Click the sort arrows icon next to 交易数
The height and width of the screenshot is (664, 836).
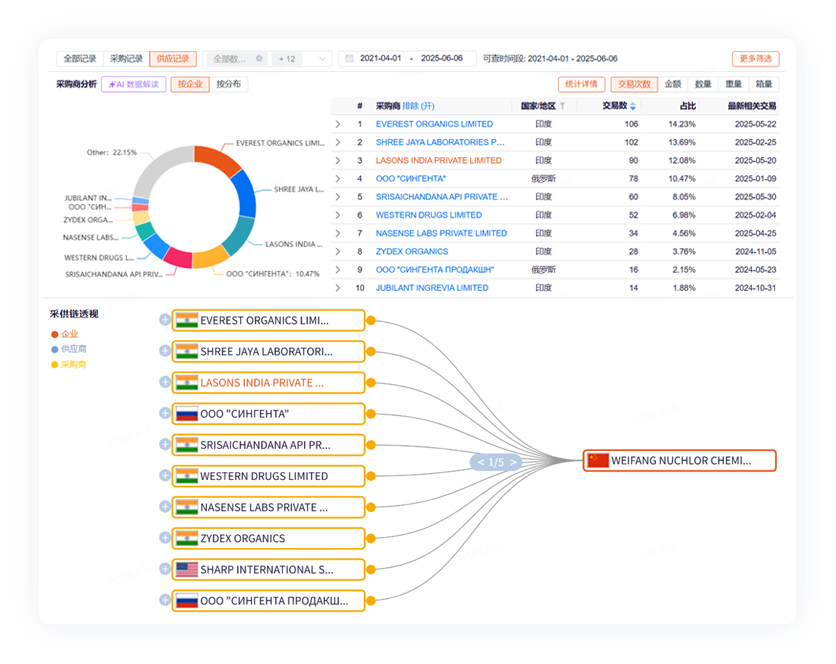(633, 106)
